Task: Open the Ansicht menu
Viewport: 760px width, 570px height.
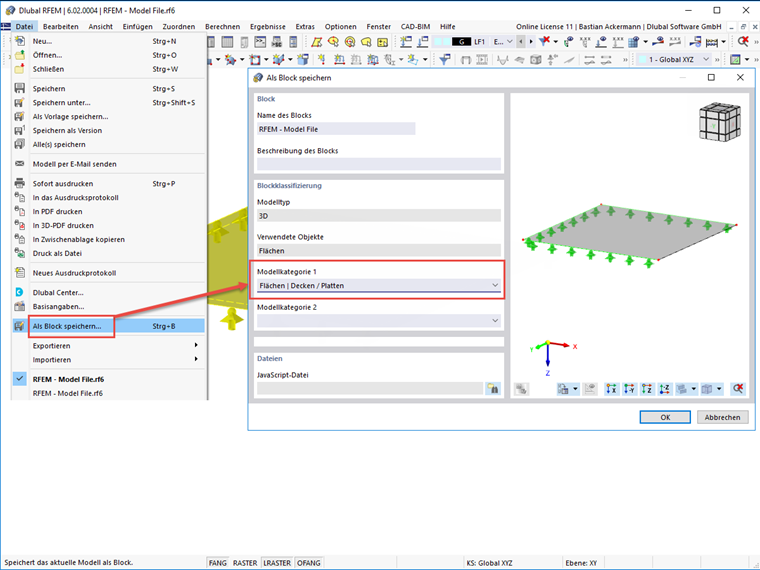Action: (x=100, y=27)
